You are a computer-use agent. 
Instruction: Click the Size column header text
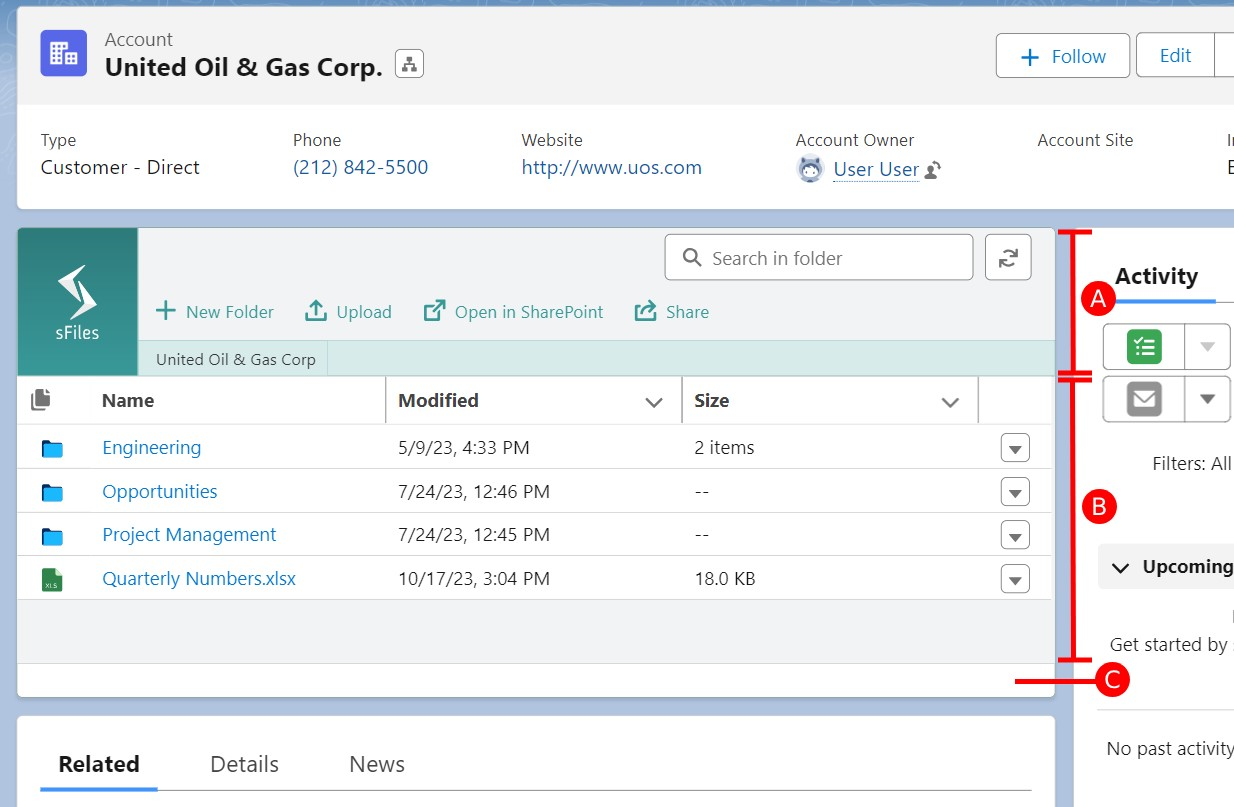click(x=712, y=400)
